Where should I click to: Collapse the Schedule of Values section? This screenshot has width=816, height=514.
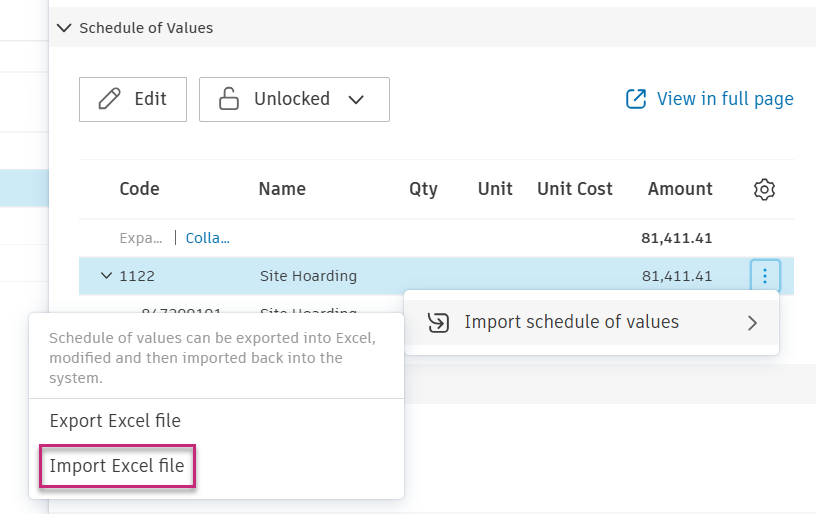65,28
